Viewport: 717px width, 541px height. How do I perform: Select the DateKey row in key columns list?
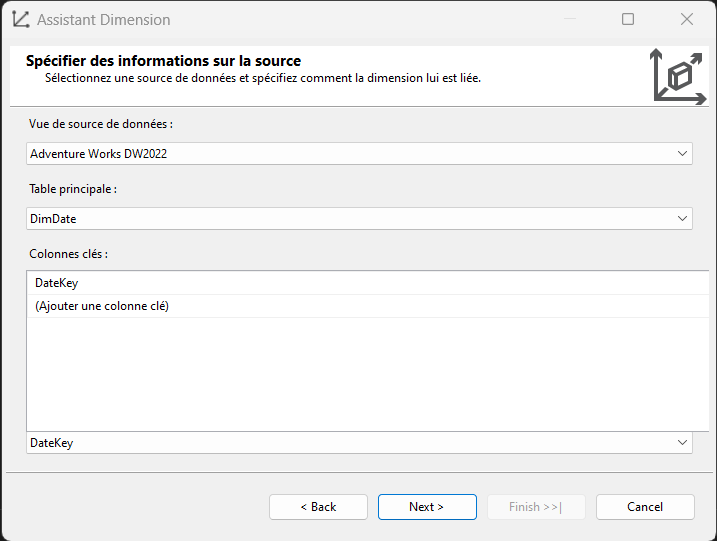click(x=369, y=283)
